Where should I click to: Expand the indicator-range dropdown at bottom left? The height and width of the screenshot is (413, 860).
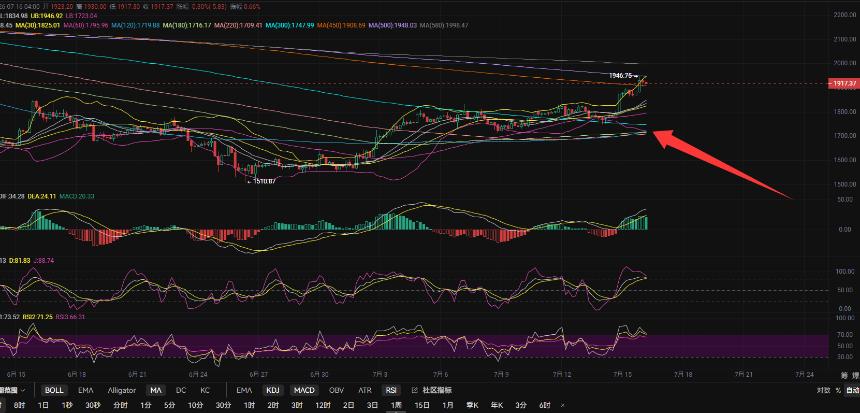point(13,391)
